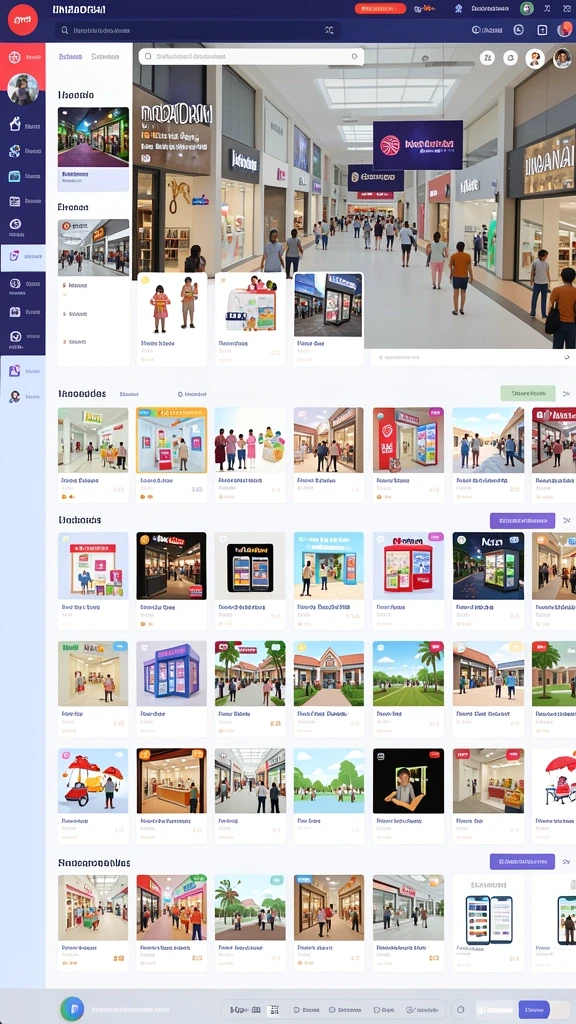
Task: Click the red circular logo at top-left
Action: tap(22, 20)
